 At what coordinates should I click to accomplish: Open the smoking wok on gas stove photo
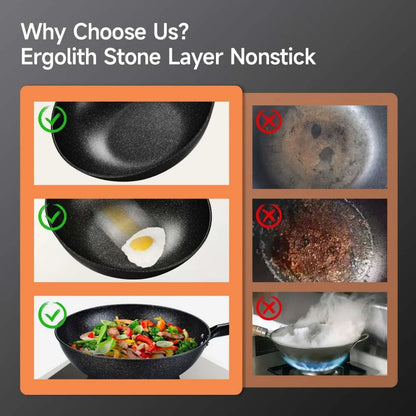320,334
